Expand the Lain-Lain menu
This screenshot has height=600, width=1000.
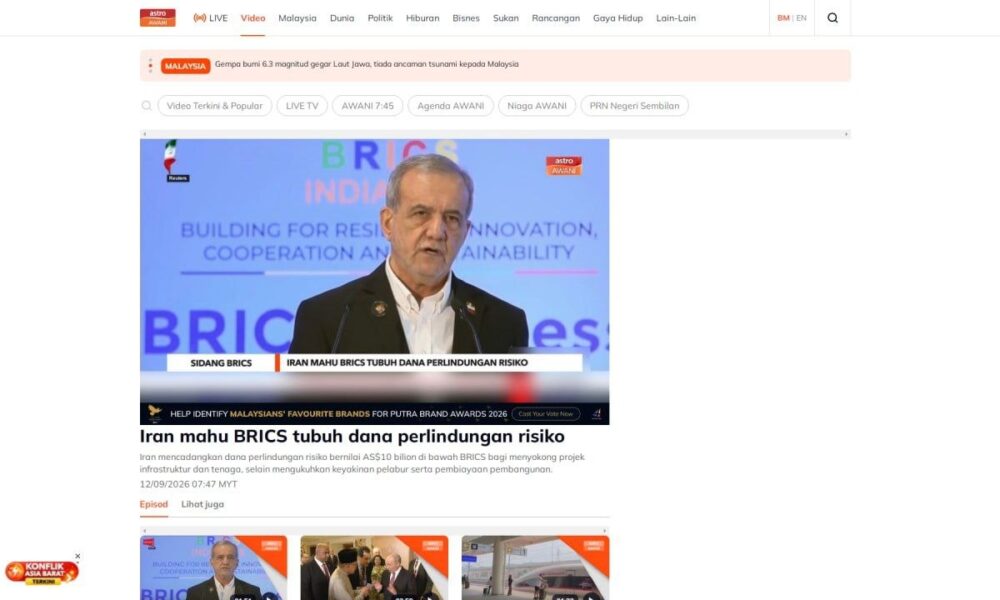coord(676,18)
